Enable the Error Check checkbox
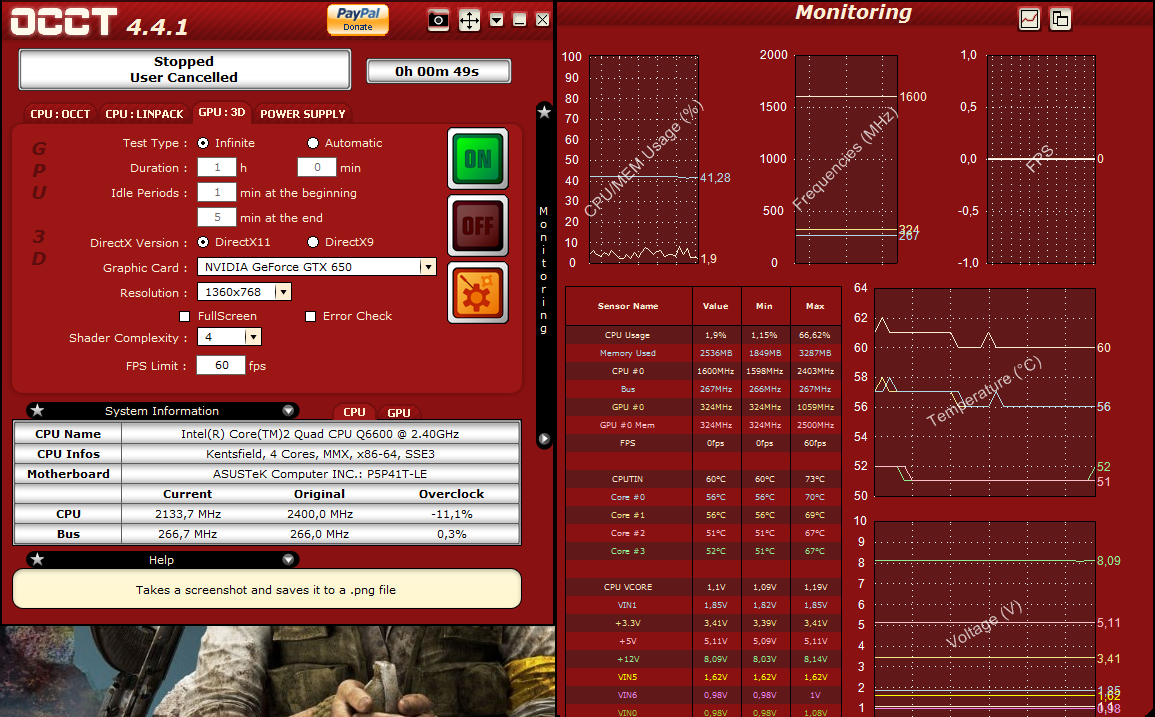 (311, 316)
